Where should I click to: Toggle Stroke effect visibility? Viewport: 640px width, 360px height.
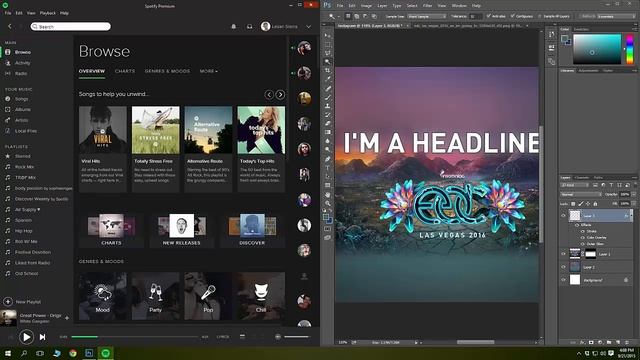coord(582,231)
